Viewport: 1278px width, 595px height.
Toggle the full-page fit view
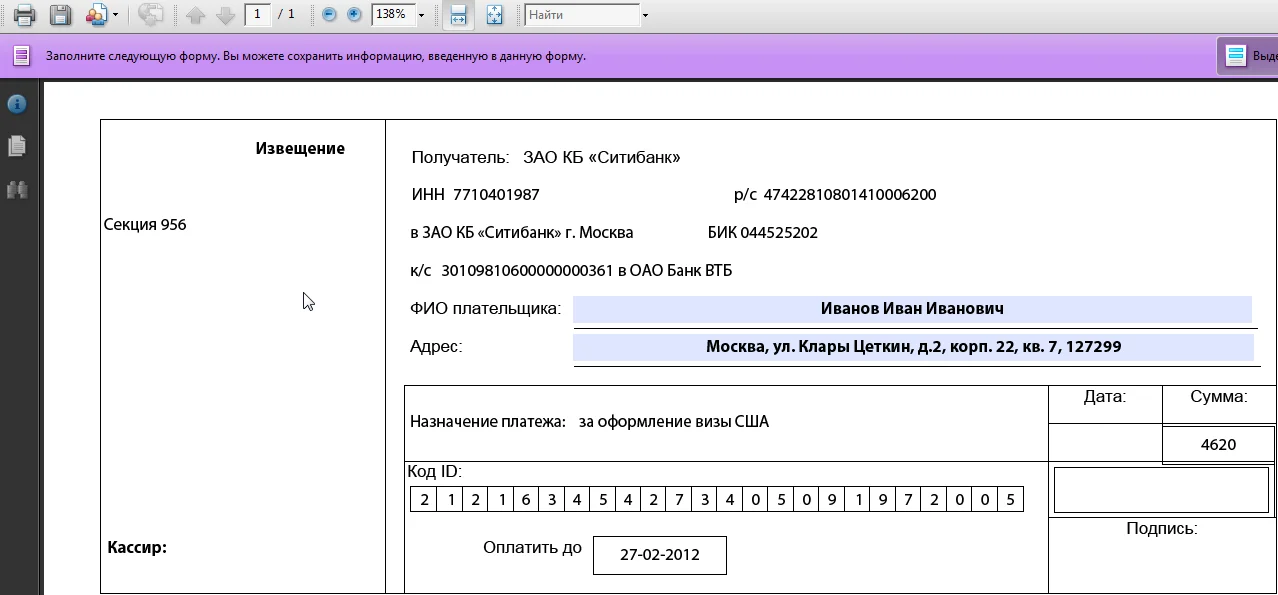494,15
